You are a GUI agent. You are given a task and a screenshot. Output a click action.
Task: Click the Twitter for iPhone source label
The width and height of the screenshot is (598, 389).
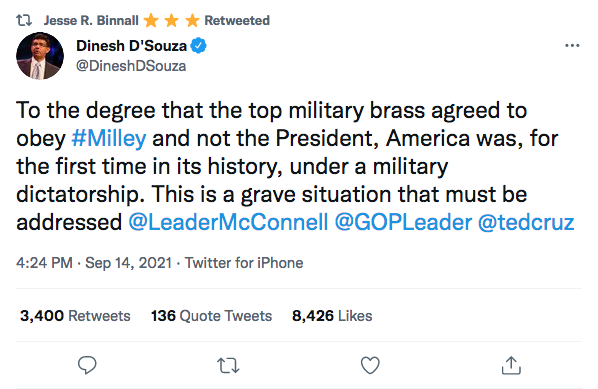point(244,263)
